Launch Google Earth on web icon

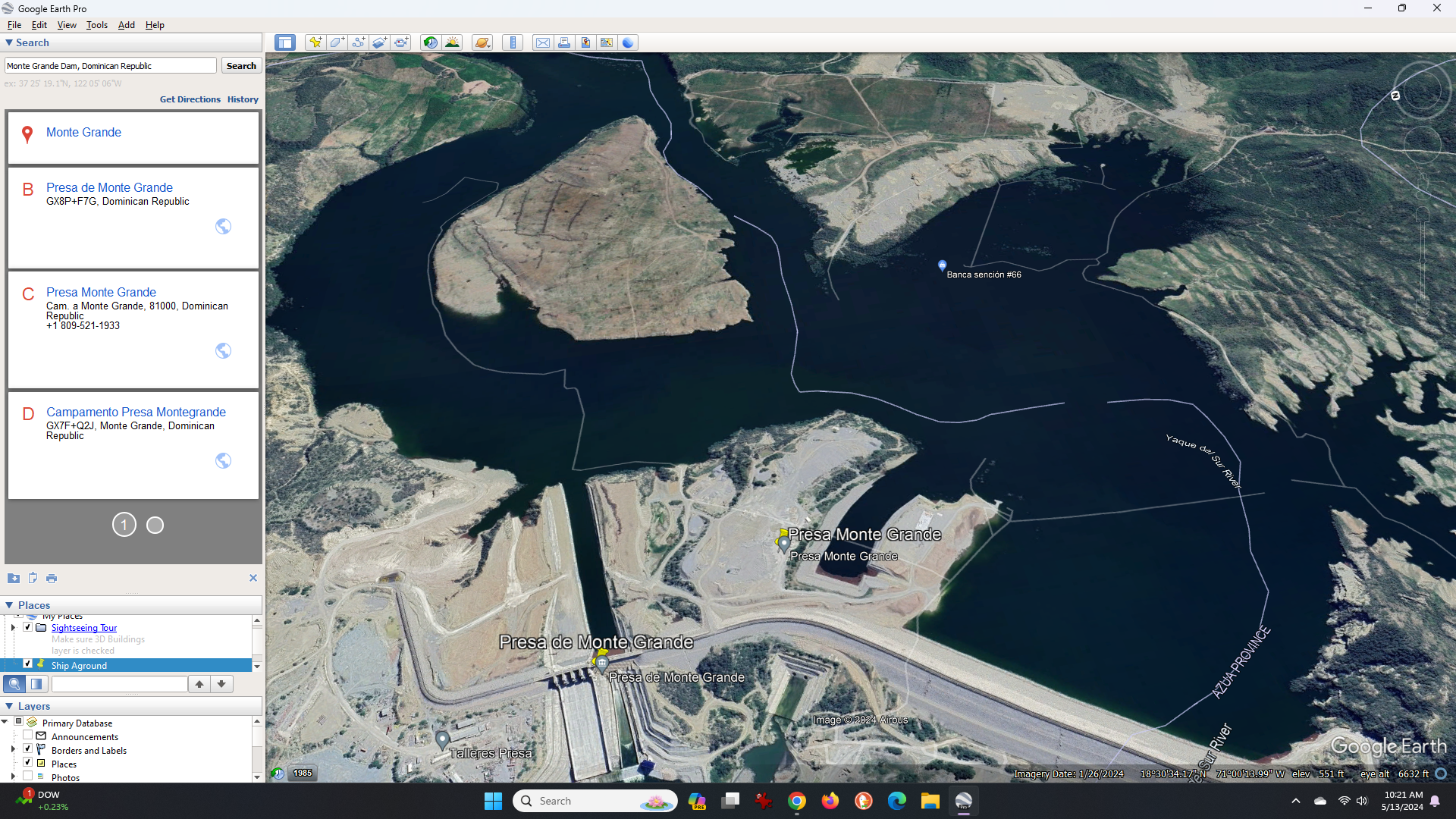[628, 42]
